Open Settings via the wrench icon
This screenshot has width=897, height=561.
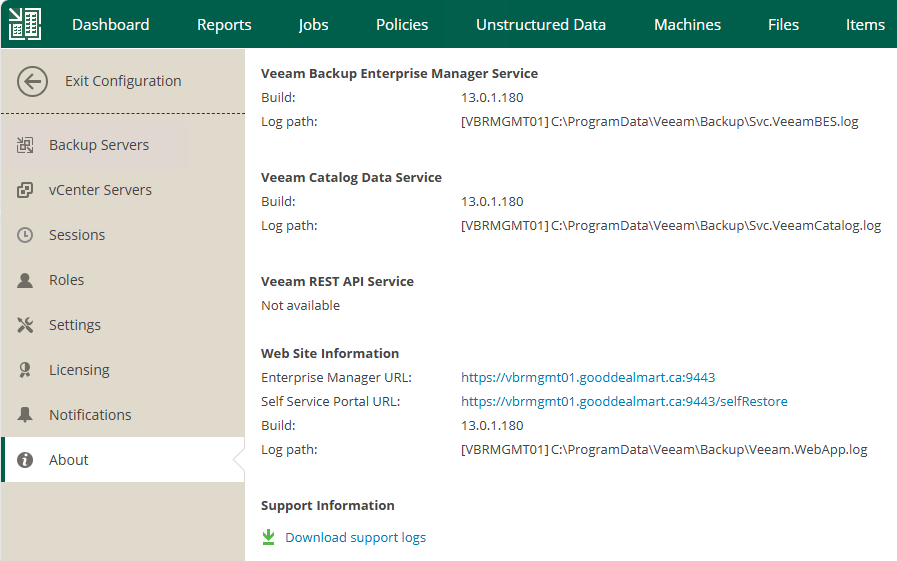[x=26, y=325]
